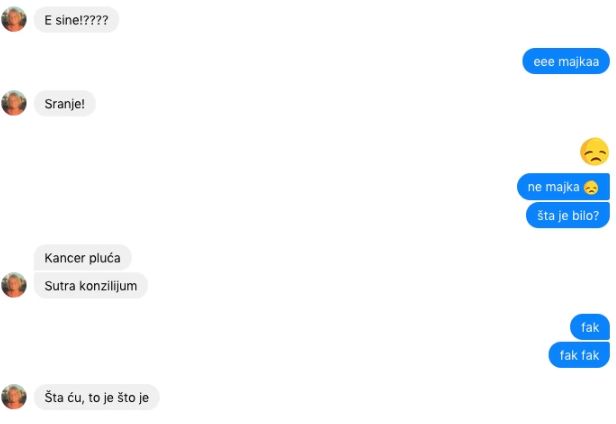Image resolution: width=616 pixels, height=424 pixels.
Task: Click the "Sranje!" message bubble
Action: 65,103
